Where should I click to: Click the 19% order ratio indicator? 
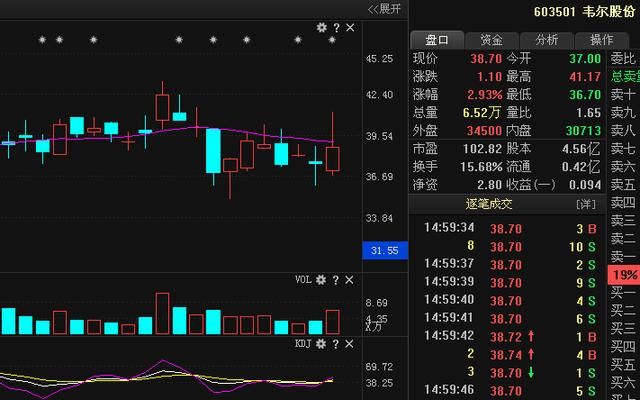coord(624,275)
